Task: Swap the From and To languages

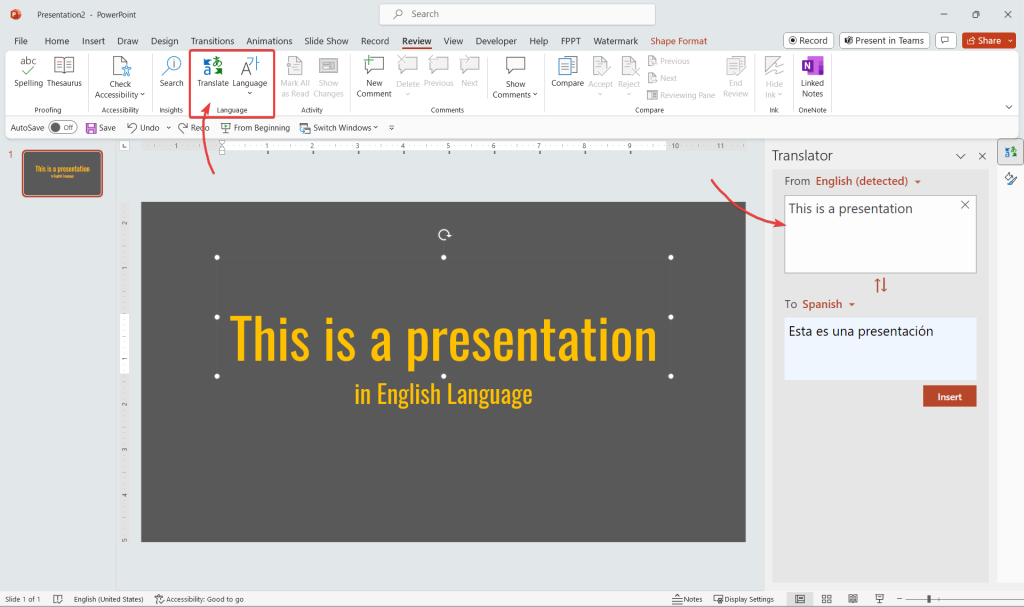Action: click(880, 285)
